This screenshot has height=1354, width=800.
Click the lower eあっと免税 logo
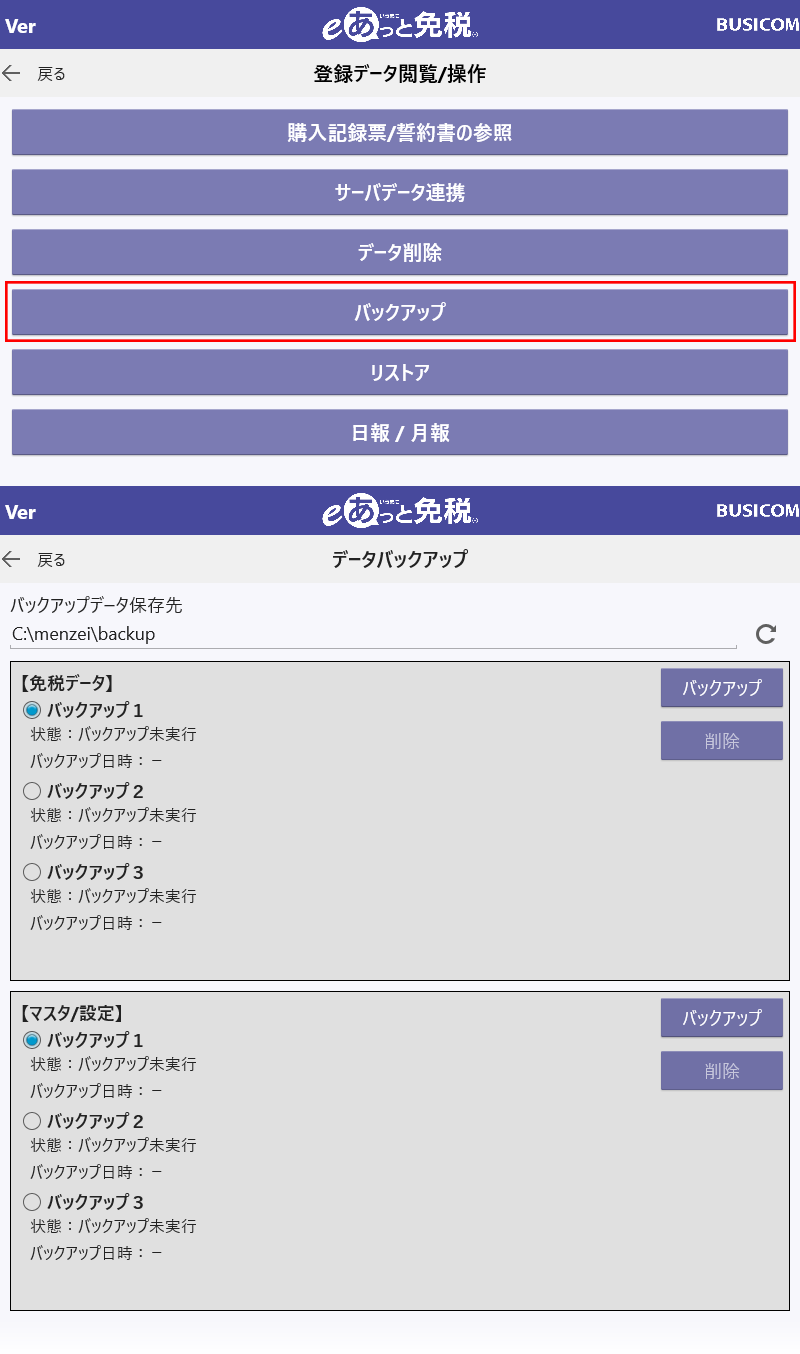(400, 511)
